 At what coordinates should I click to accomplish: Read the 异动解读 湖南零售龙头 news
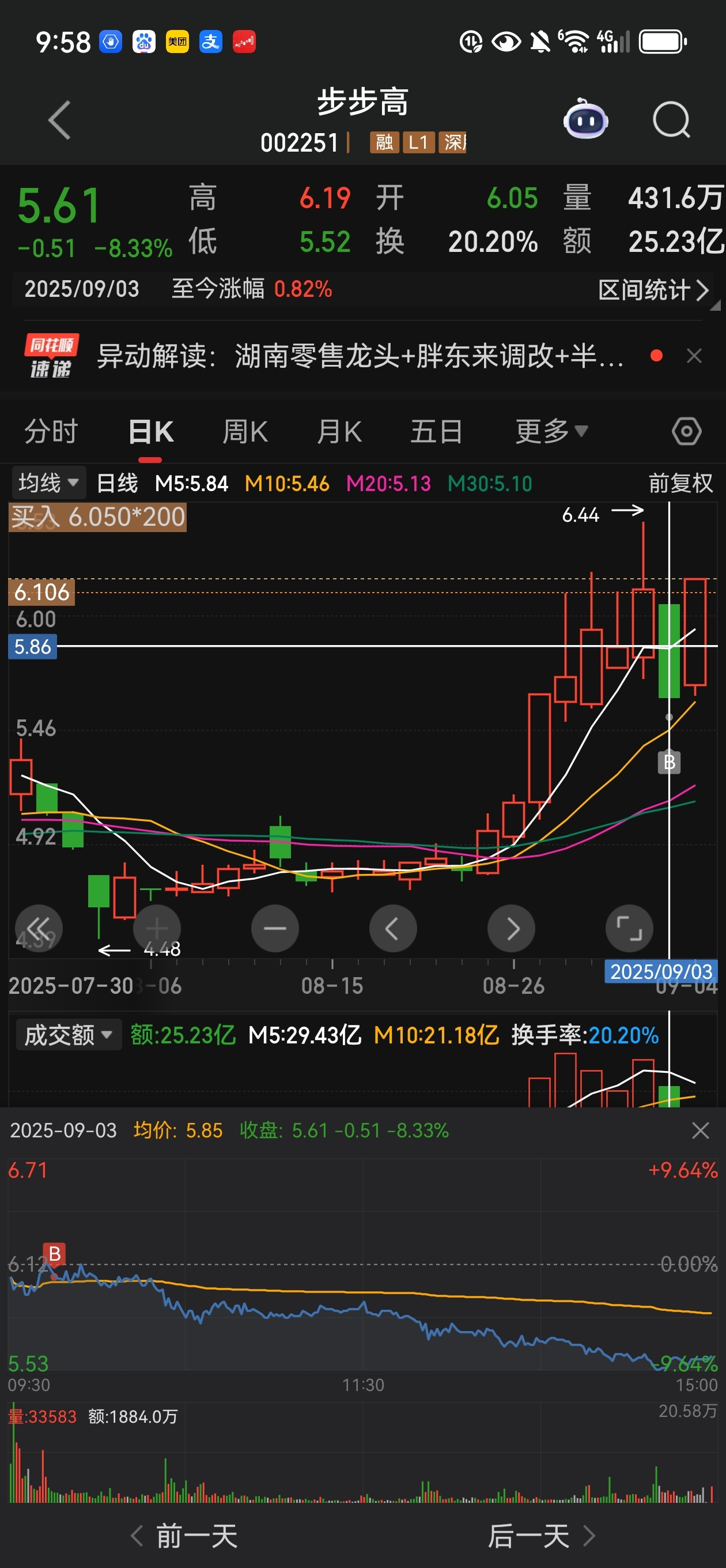pyautogui.click(x=360, y=356)
